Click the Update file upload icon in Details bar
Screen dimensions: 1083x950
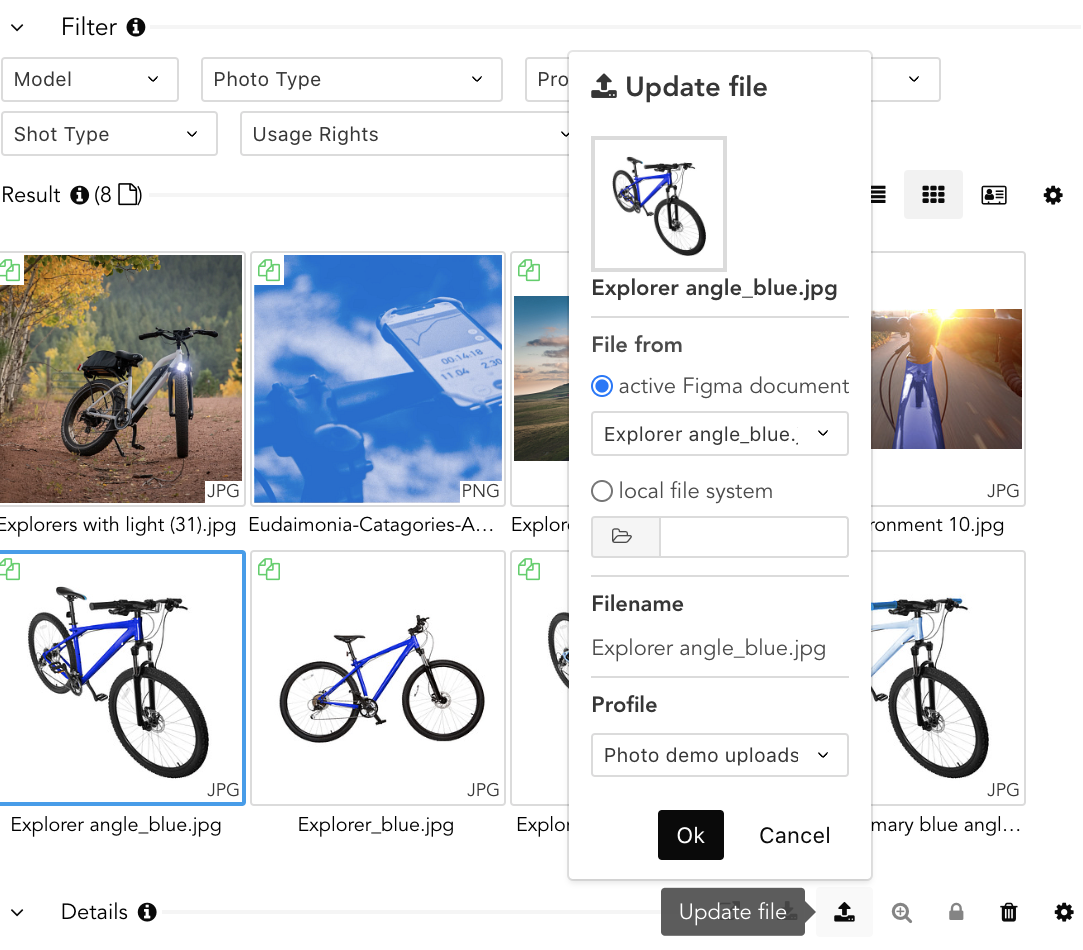844,912
